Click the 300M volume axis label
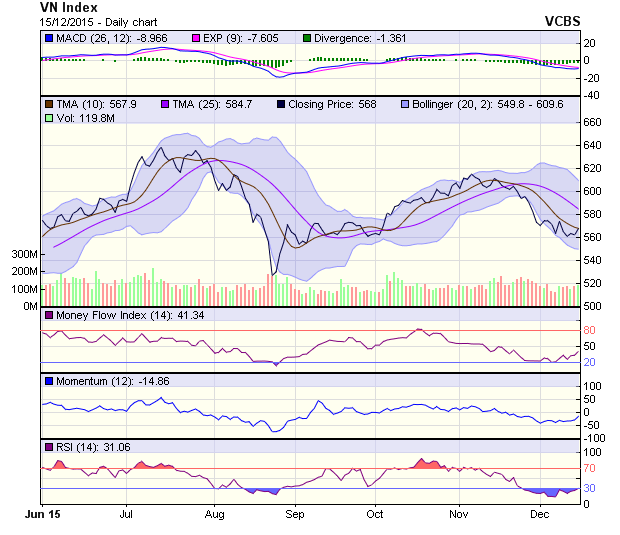 [x=24, y=255]
